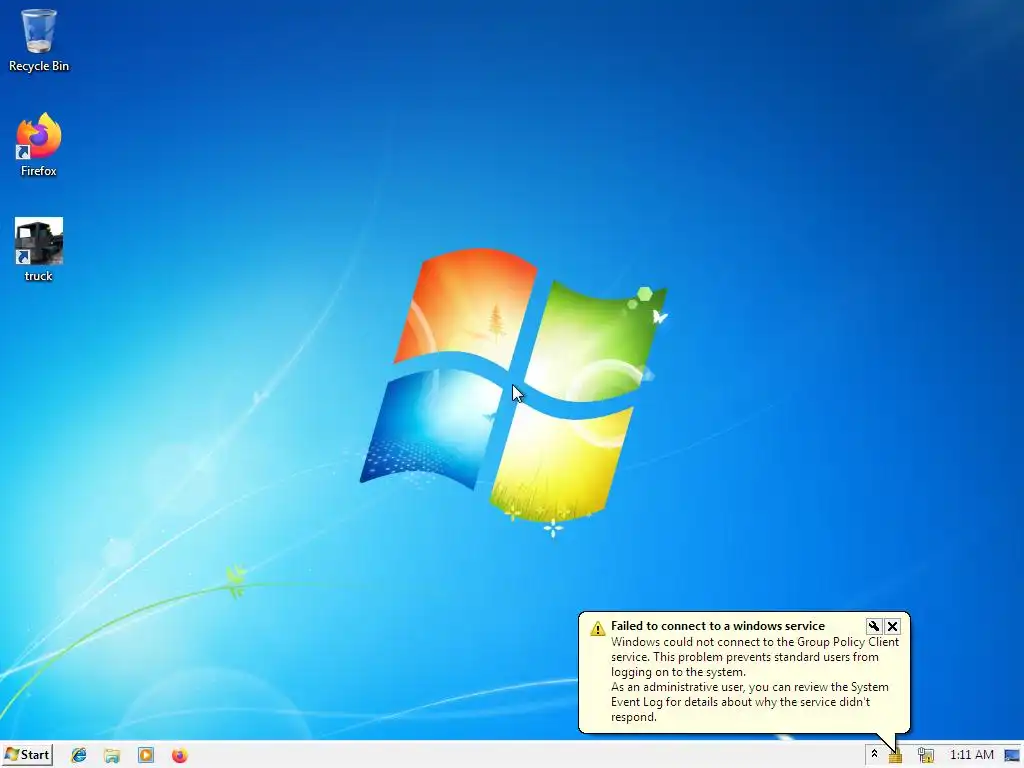Click the Show desktop button
The height and width of the screenshot is (768, 1024).
click(1013, 755)
